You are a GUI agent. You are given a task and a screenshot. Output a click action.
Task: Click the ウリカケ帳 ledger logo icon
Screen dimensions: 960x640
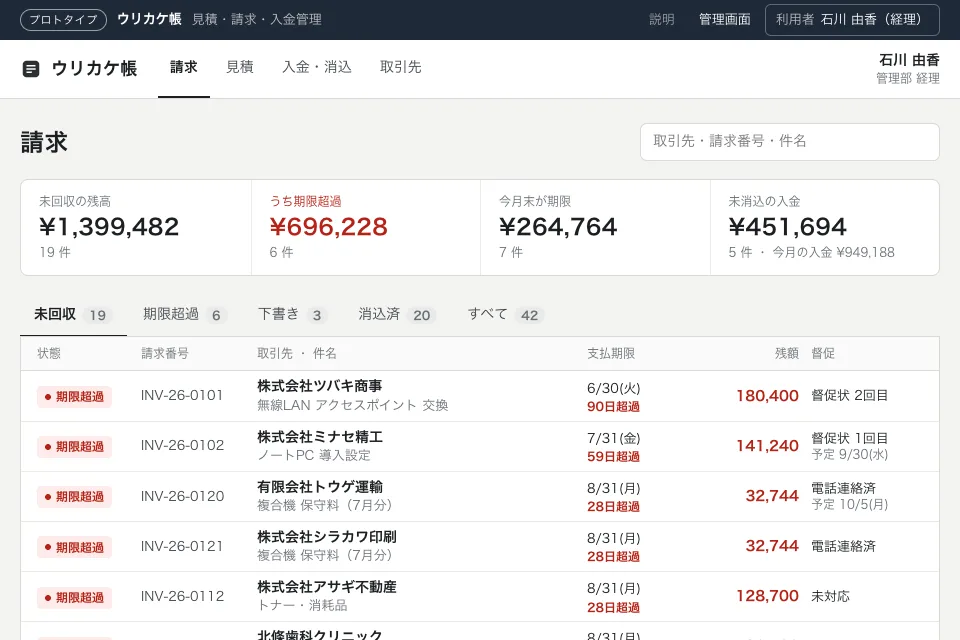point(31,69)
